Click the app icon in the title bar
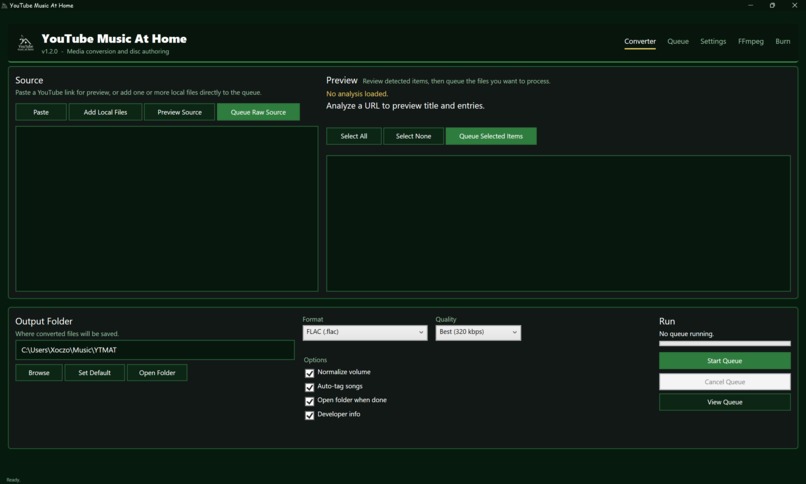The image size is (806, 484). click(4, 6)
